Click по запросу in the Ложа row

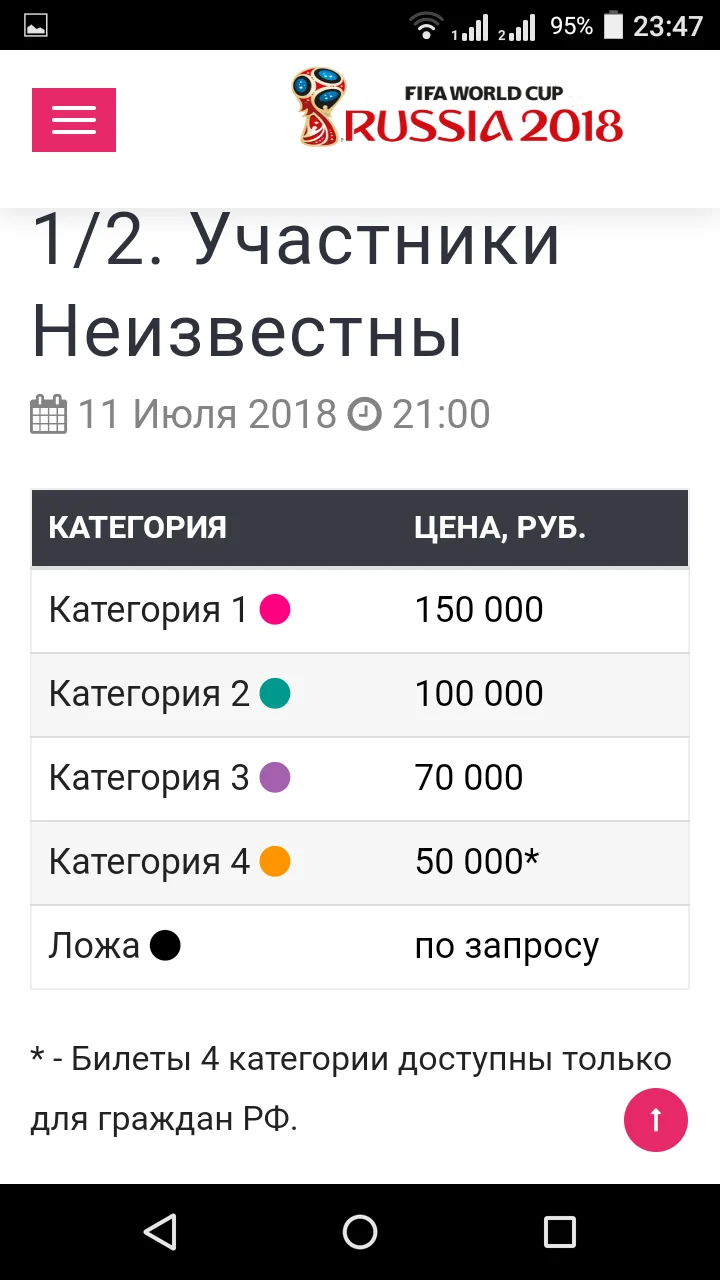pyautogui.click(x=508, y=945)
